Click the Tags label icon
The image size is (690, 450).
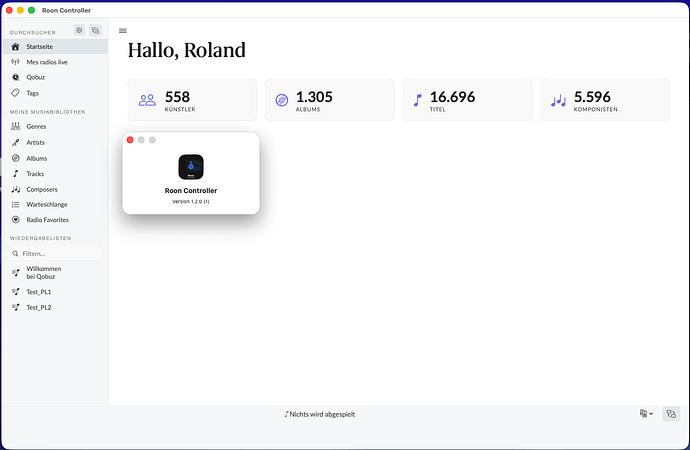coord(15,93)
